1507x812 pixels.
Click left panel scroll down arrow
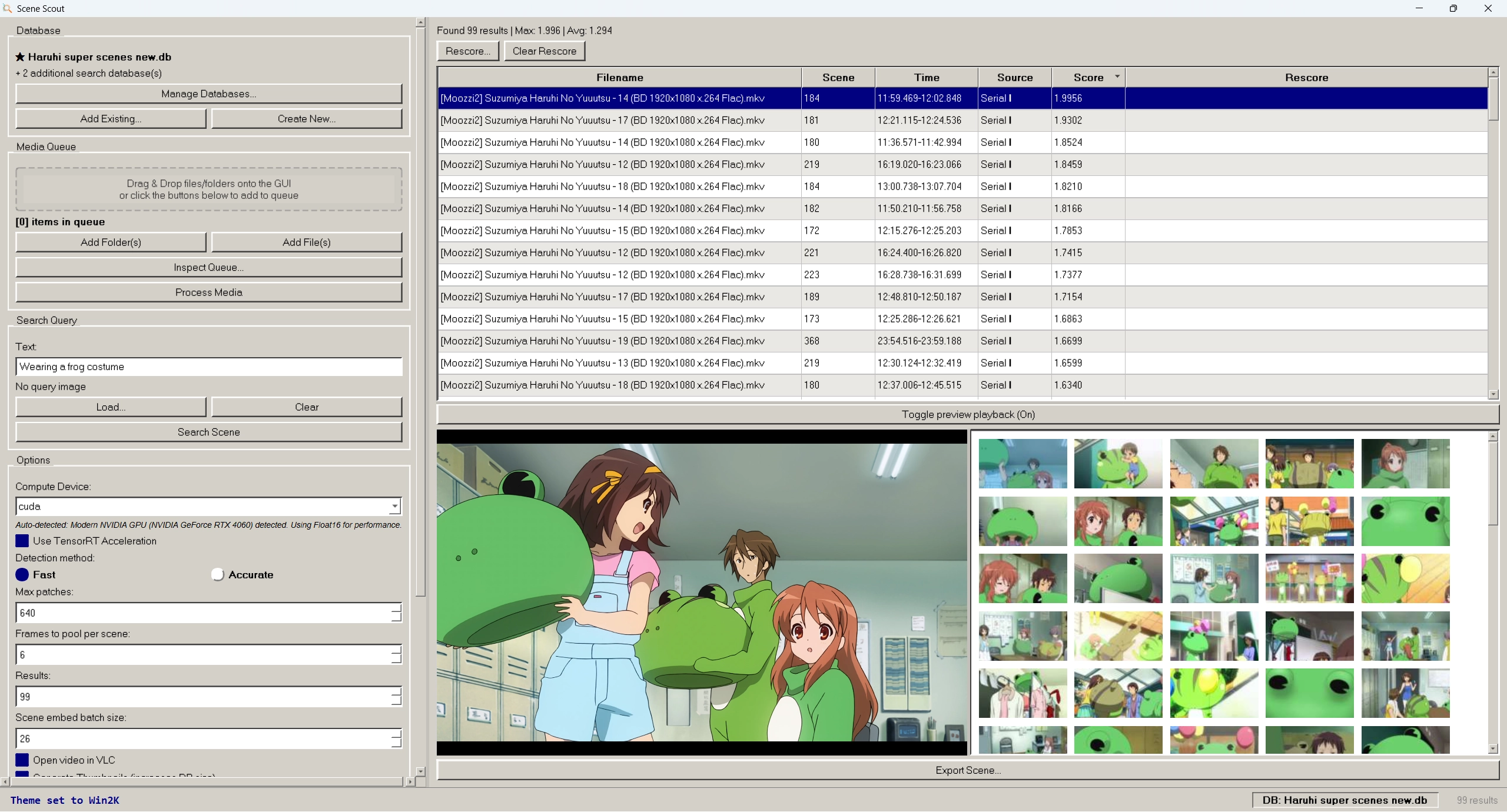(420, 771)
